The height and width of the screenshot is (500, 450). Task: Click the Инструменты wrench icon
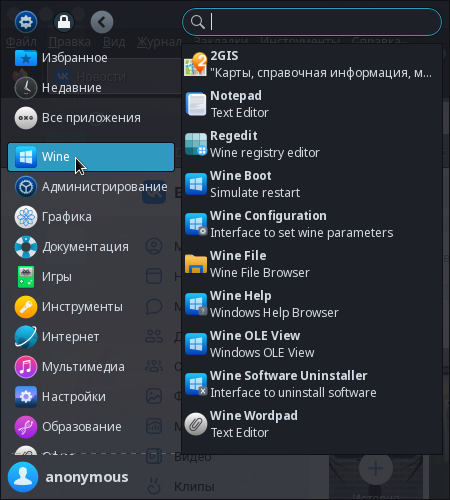pos(26,307)
